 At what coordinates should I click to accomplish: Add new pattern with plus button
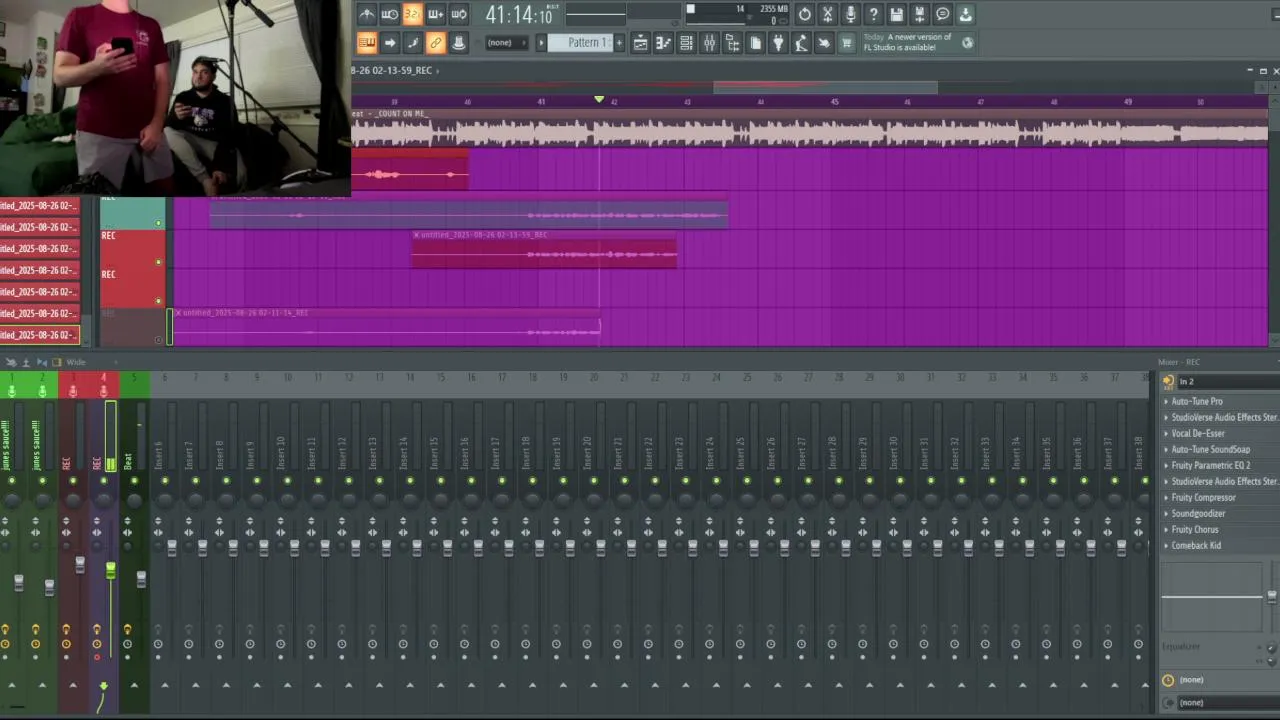click(x=619, y=43)
